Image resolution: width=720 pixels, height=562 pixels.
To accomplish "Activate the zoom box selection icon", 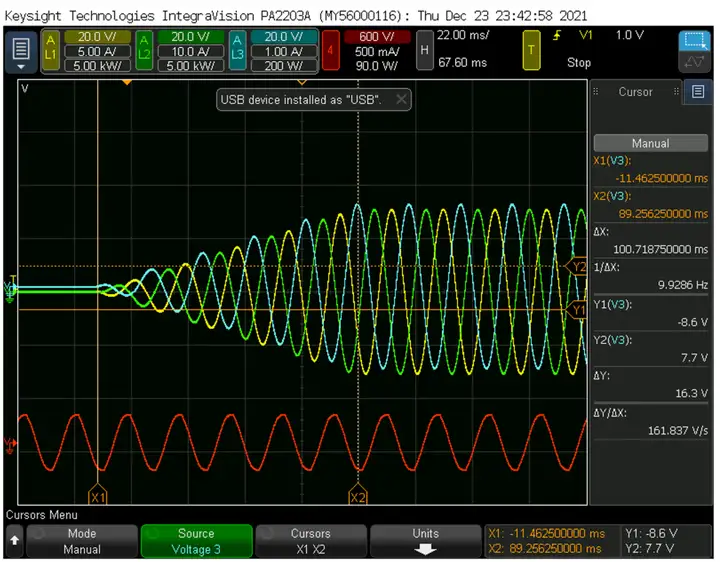I will 695,40.
